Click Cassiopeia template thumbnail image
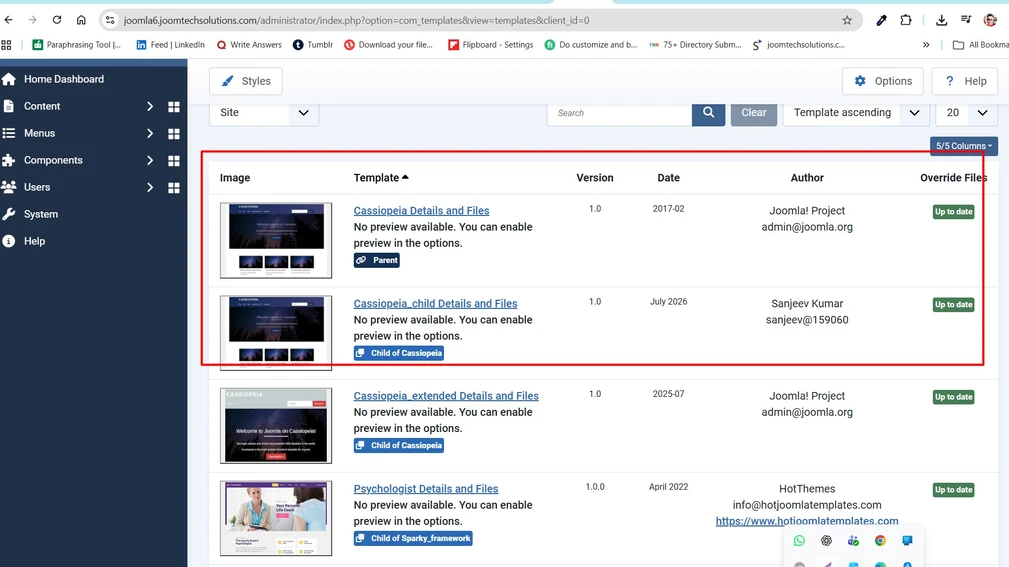Image resolution: width=1009 pixels, height=567 pixels. pos(276,241)
